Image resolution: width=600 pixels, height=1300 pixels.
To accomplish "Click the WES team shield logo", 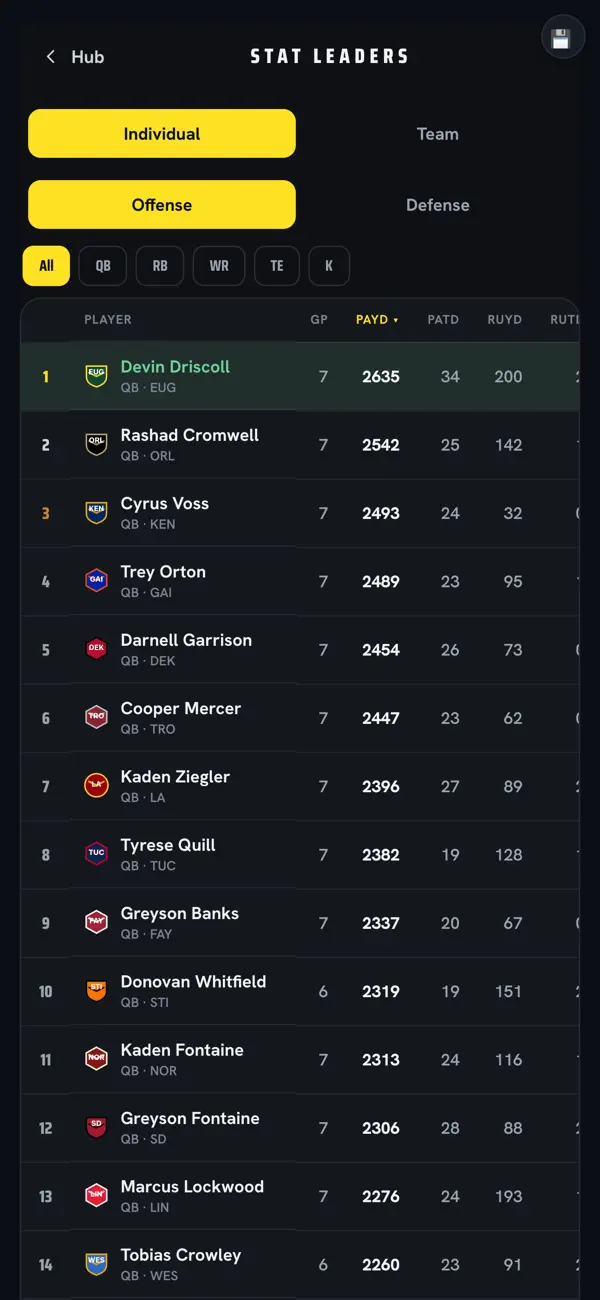I will pos(96,1265).
